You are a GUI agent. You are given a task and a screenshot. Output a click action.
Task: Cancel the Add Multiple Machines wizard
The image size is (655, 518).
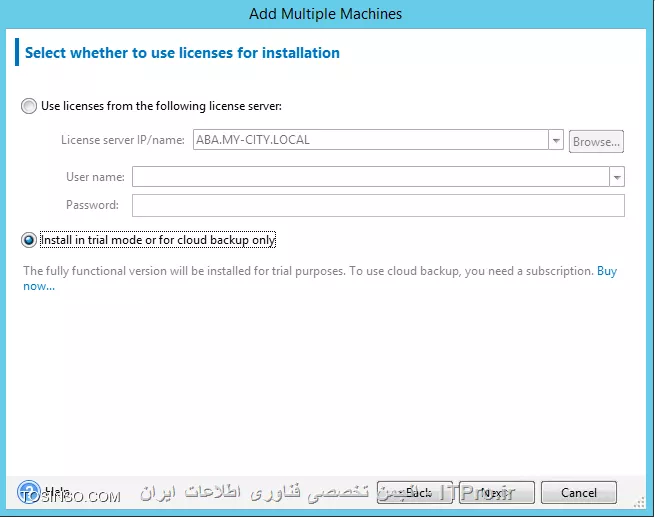point(579,493)
